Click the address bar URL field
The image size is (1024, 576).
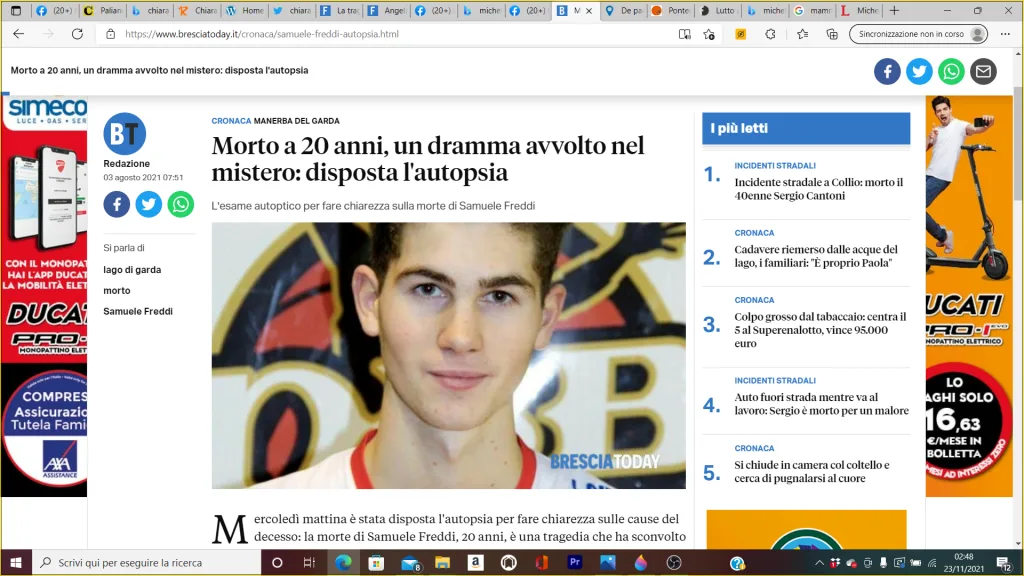click(x=392, y=34)
